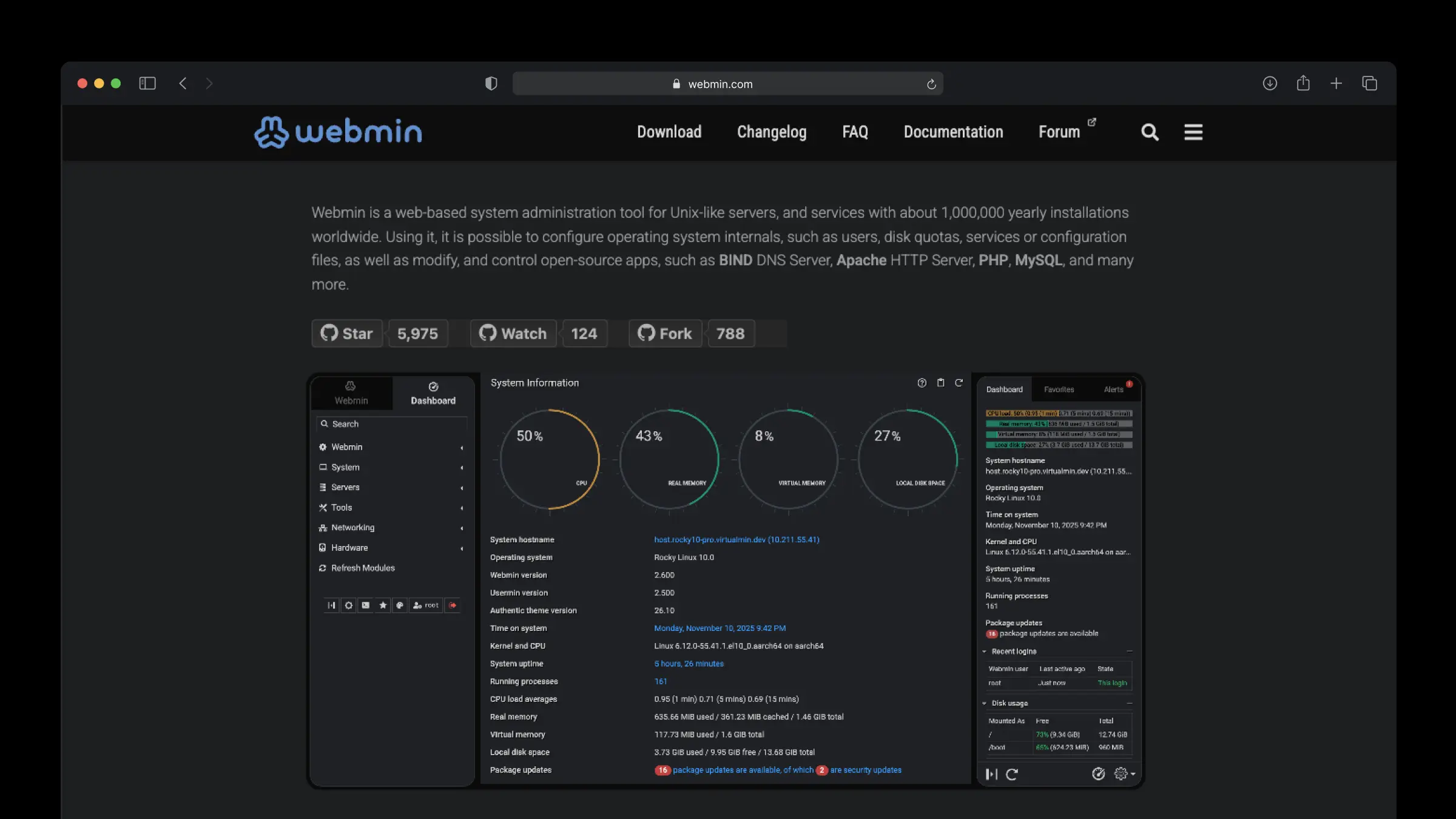Open FAQ in site navigation
The height and width of the screenshot is (819, 1456).
click(x=855, y=132)
